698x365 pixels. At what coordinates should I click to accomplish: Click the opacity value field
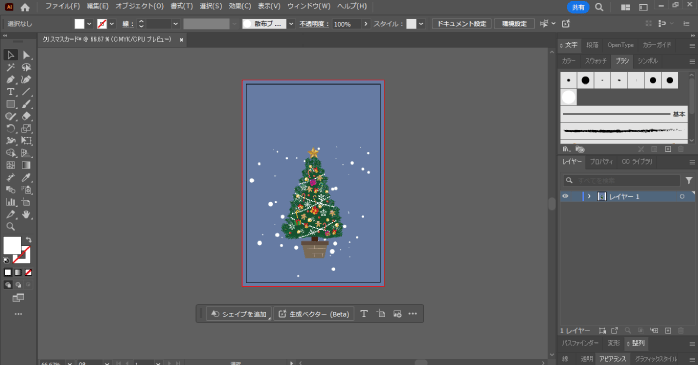coord(346,24)
